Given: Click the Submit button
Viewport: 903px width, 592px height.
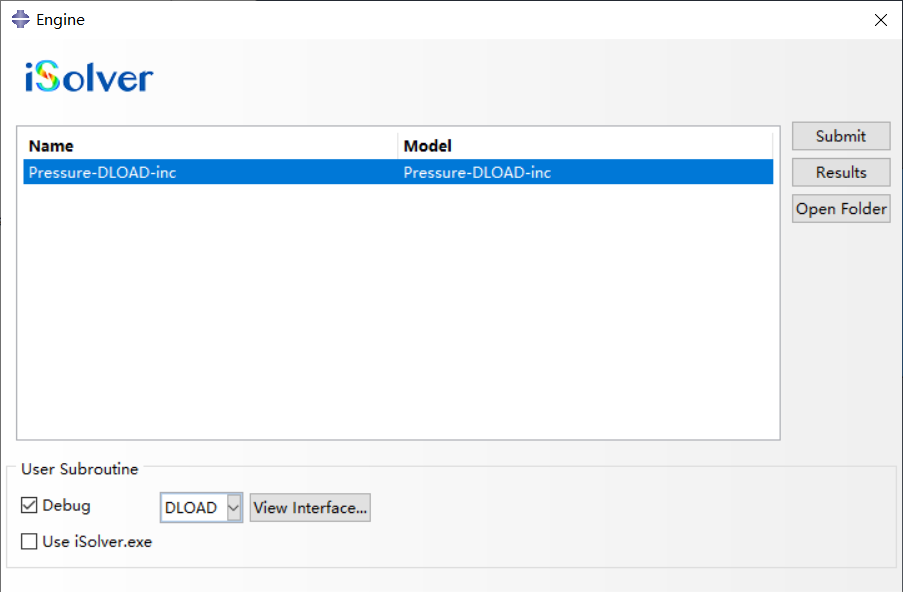Looking at the screenshot, I should pyautogui.click(x=841, y=136).
